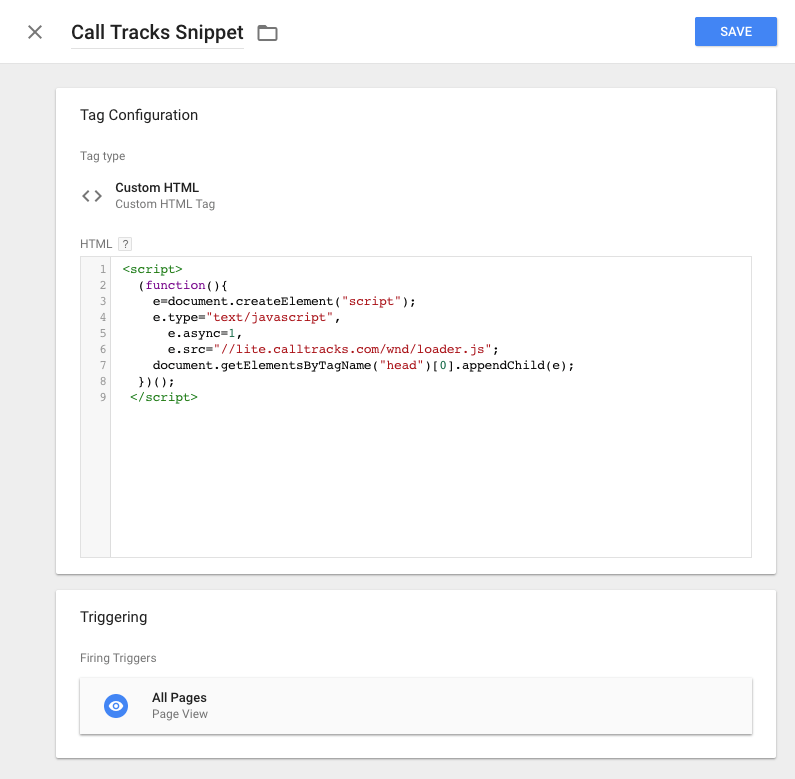Viewport: 795px width, 779px height.
Task: Click the calltracks loader.js URL string
Action: coord(353,349)
